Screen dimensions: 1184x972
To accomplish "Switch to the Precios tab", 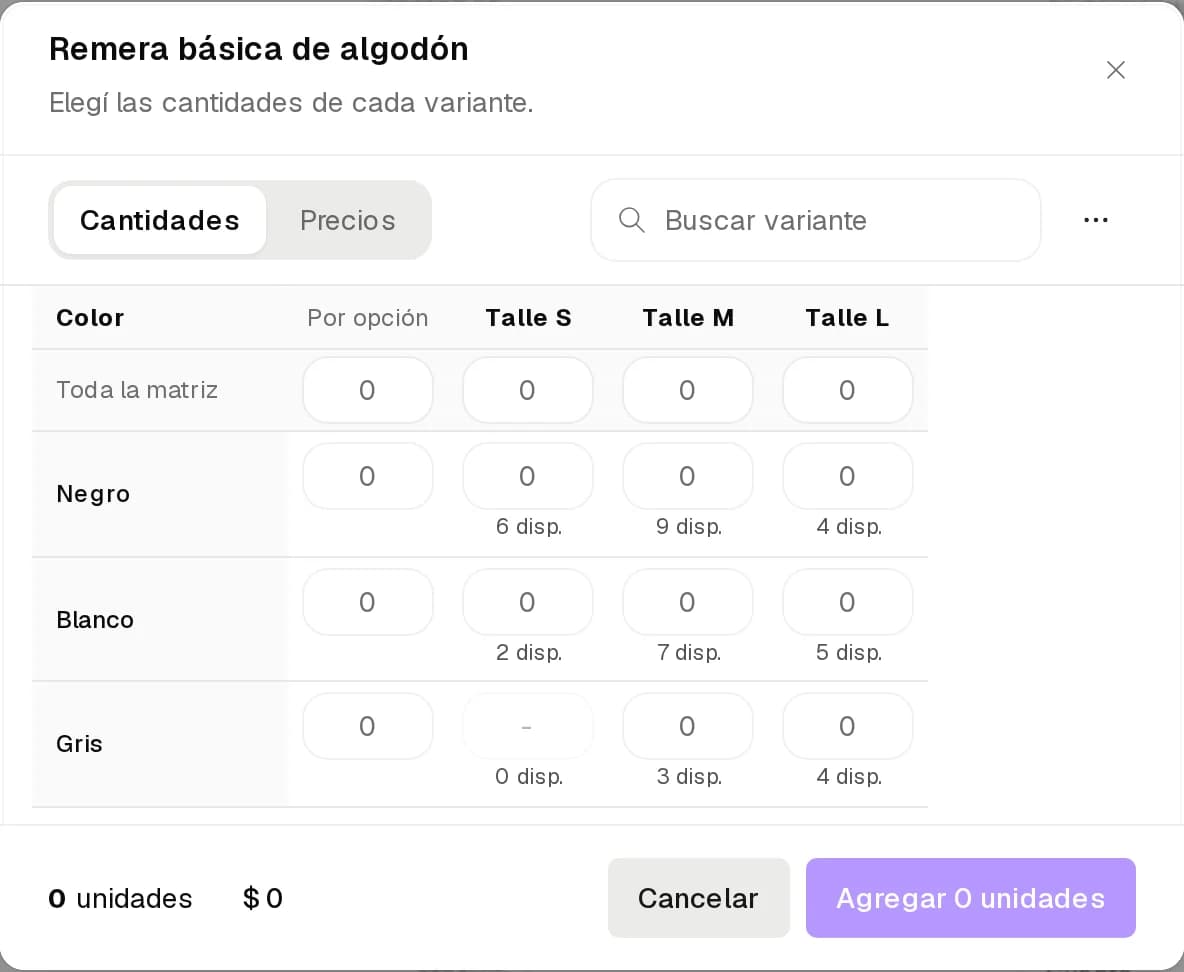I will (x=347, y=220).
